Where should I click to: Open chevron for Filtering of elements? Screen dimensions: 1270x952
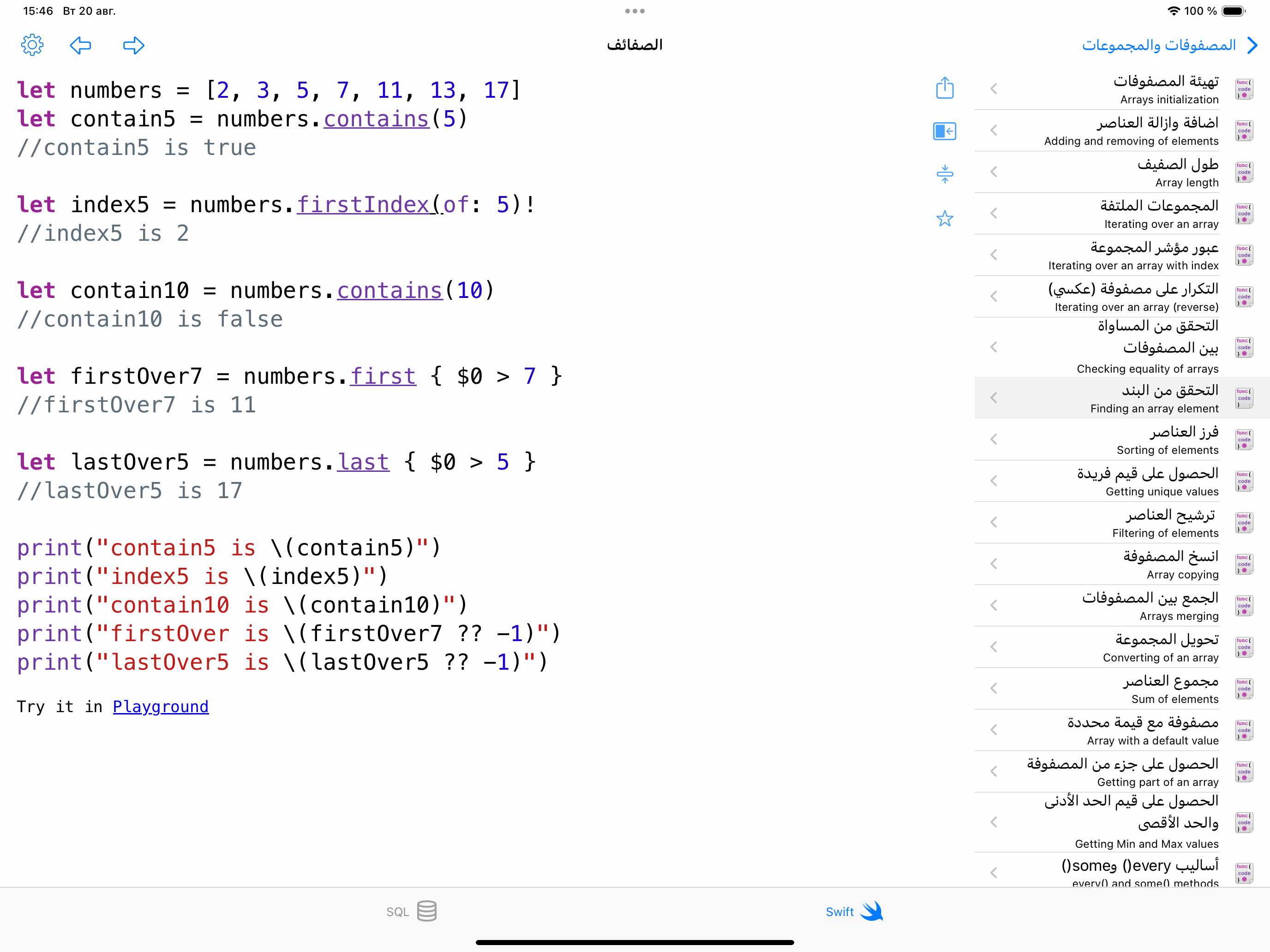[994, 522]
